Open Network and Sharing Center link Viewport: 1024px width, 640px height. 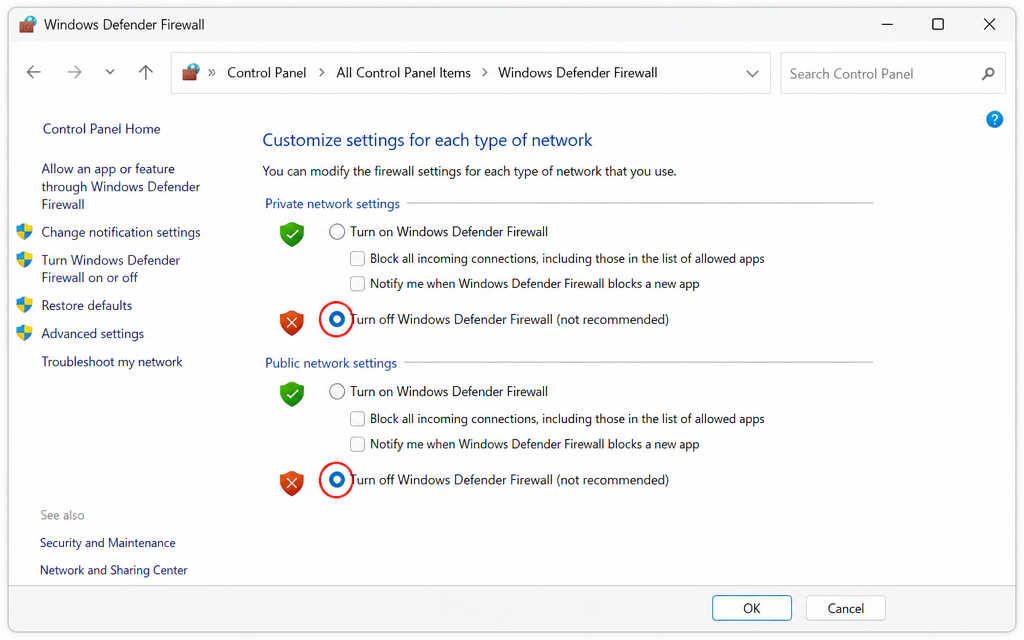pyautogui.click(x=113, y=570)
